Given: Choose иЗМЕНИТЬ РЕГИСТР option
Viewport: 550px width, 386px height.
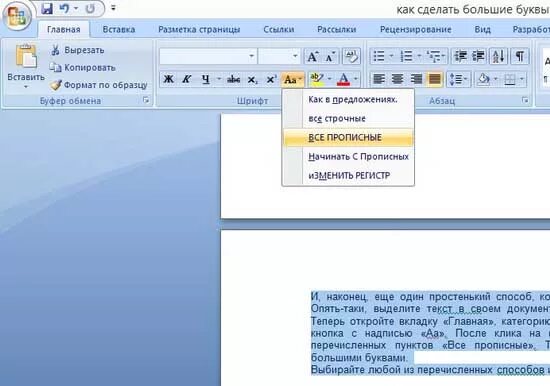Looking at the screenshot, I should [x=348, y=175].
